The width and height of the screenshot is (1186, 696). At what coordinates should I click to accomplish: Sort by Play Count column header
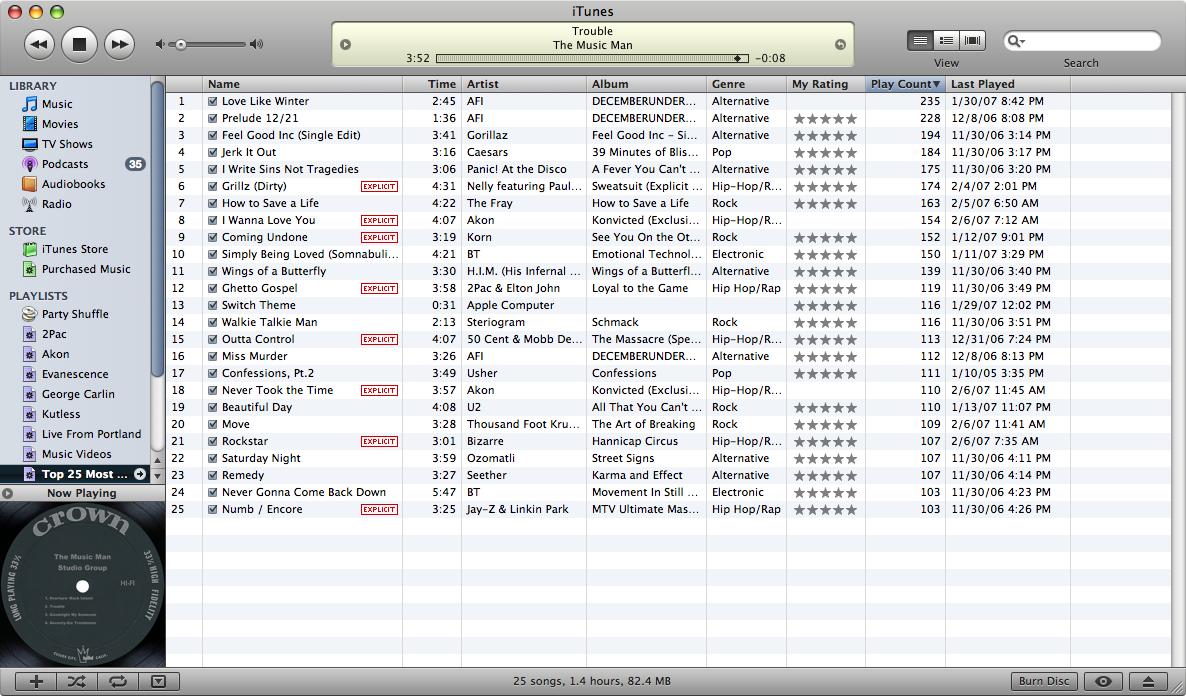point(905,84)
